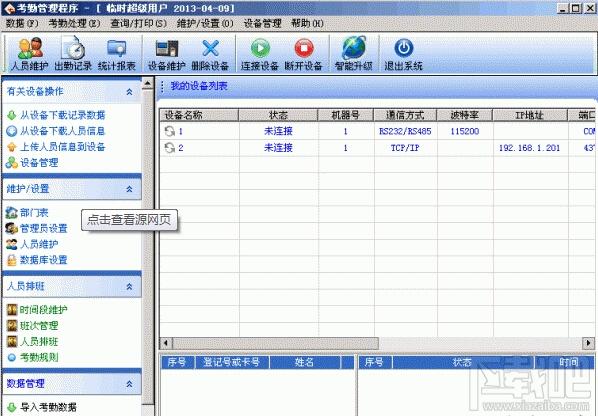Click 波特率 column header
The height and width of the screenshot is (416, 598).
465,115
